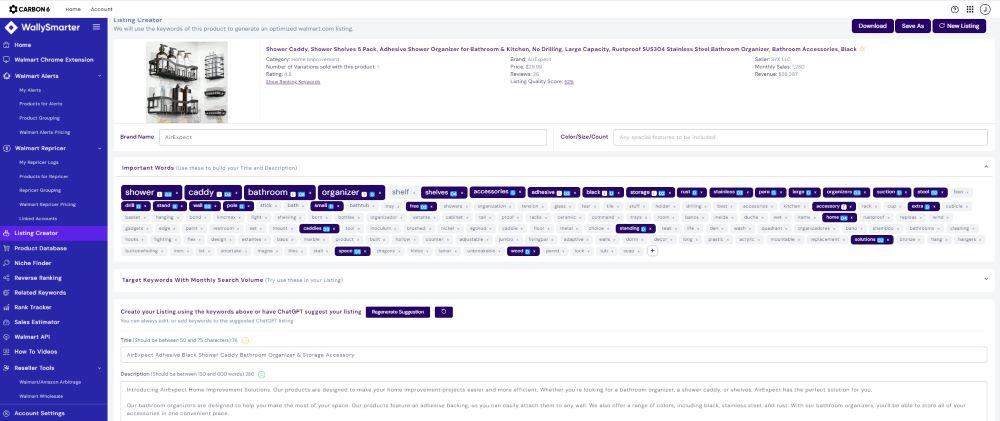This screenshot has height=421, width=1000.
Task: Click the shower caddy product thumbnail
Action: point(187,82)
